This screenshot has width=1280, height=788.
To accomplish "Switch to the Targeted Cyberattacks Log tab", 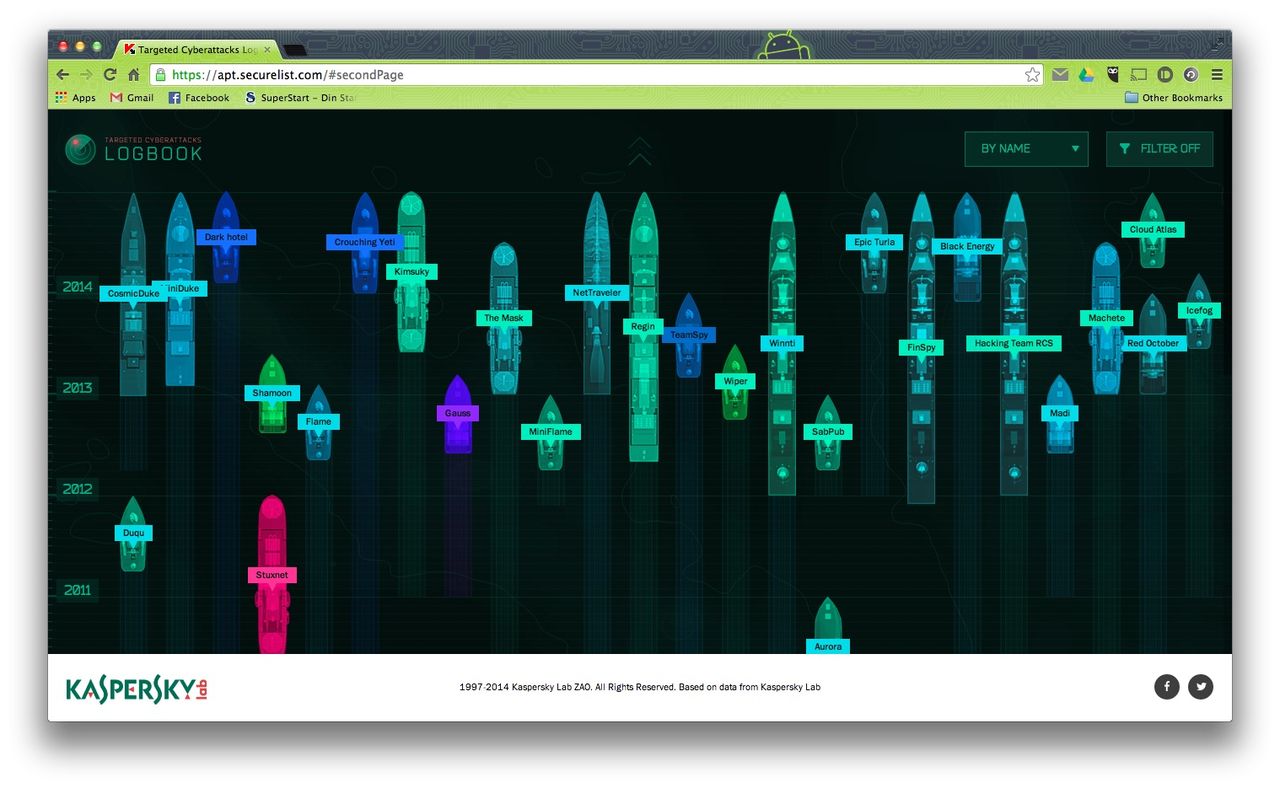I will (192, 47).
